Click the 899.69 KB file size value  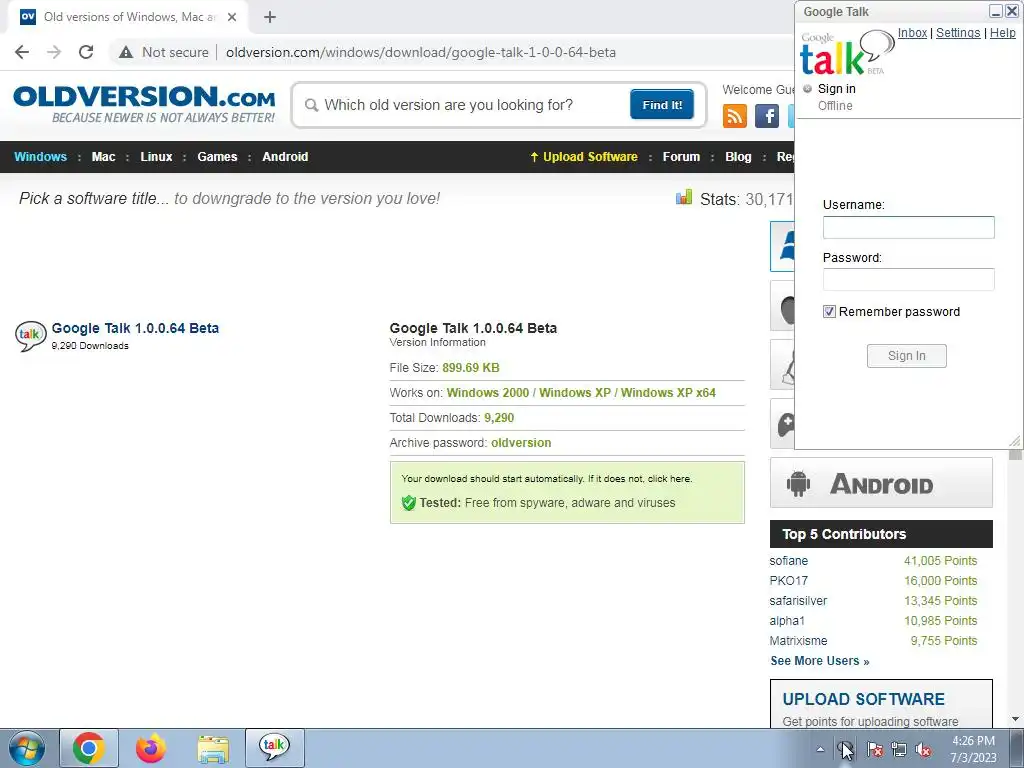click(471, 368)
